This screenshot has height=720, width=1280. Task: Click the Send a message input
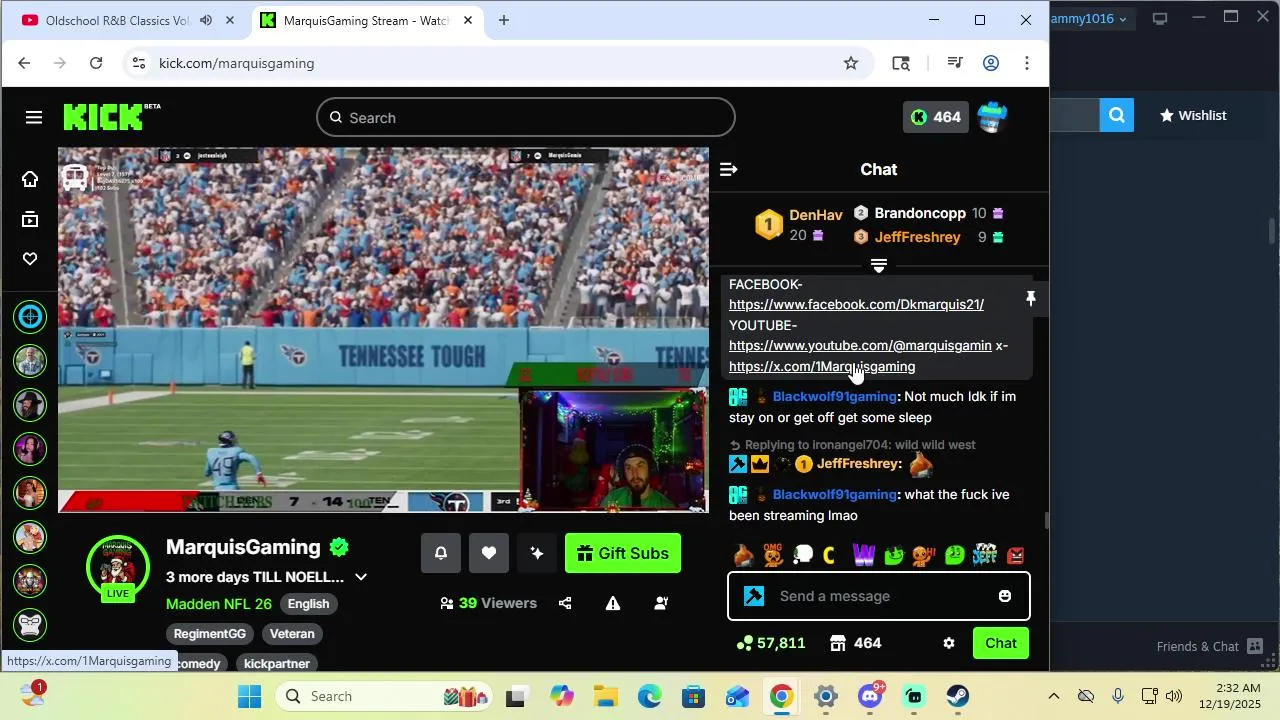879,596
